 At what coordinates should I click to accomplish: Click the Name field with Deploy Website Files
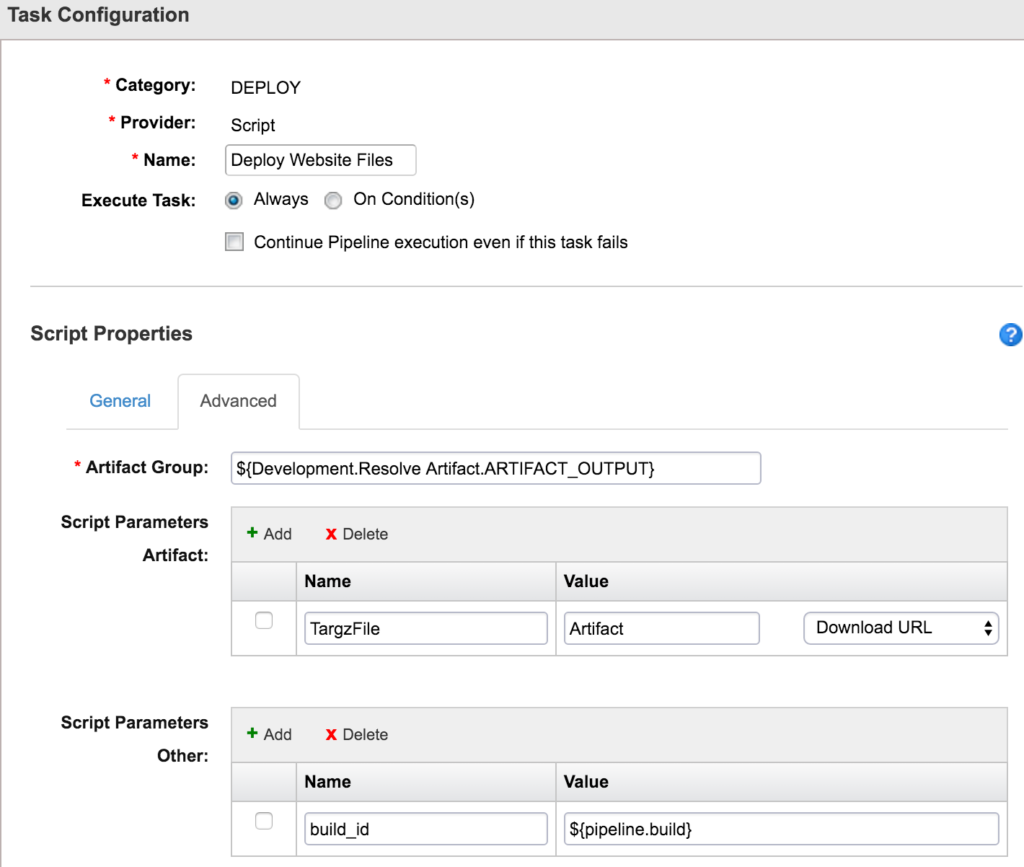click(x=322, y=160)
